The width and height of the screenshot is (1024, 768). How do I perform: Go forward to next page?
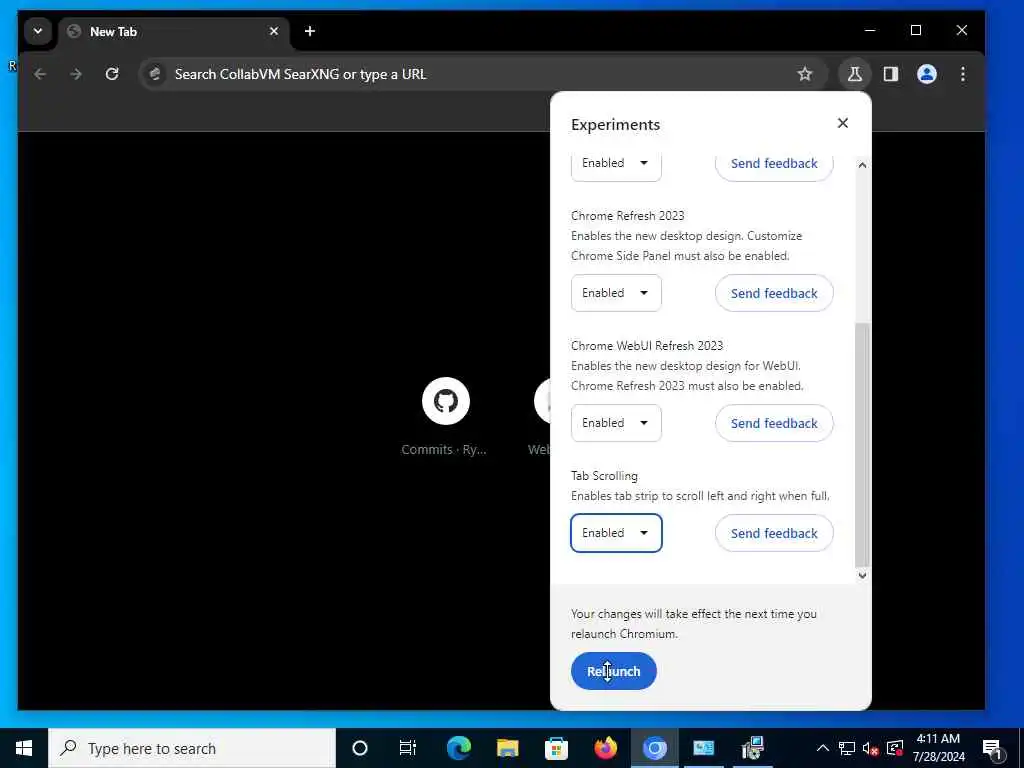pyautogui.click(x=76, y=74)
